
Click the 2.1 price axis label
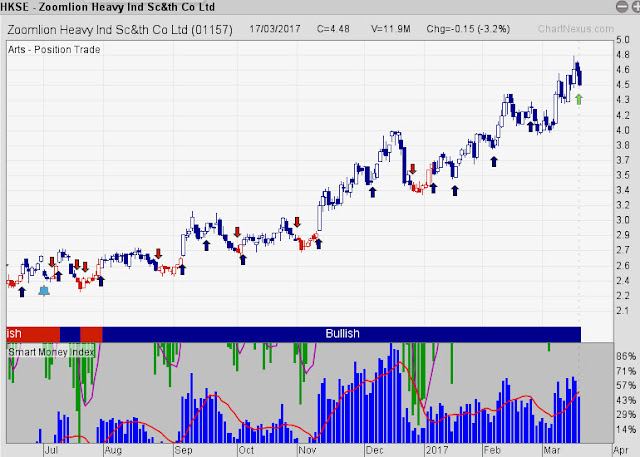(x=623, y=311)
